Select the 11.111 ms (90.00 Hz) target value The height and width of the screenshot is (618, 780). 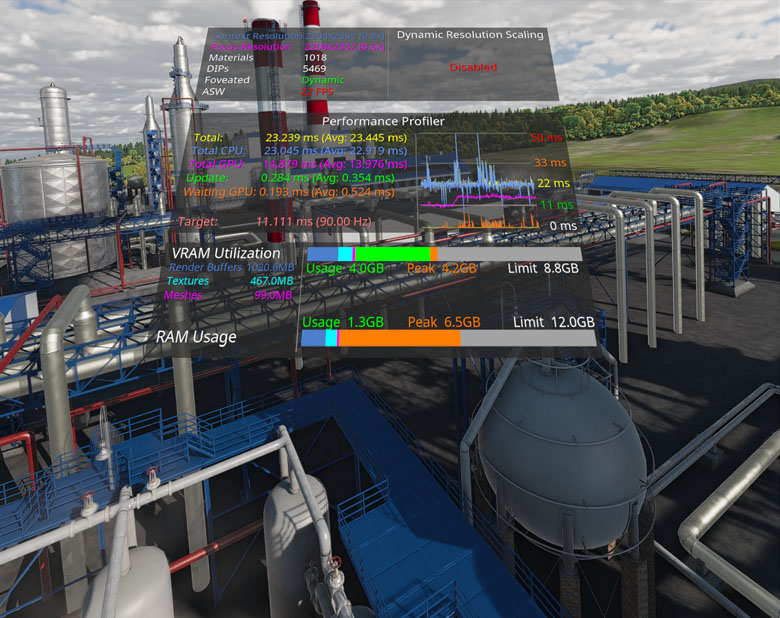(313, 222)
